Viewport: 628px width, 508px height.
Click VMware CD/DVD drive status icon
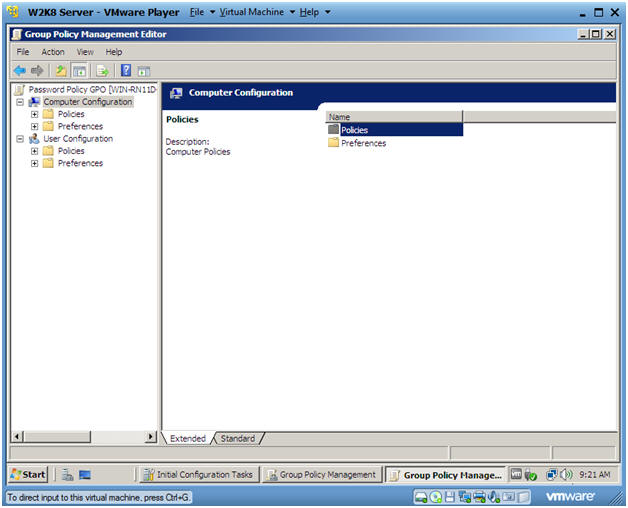pyautogui.click(x=436, y=497)
